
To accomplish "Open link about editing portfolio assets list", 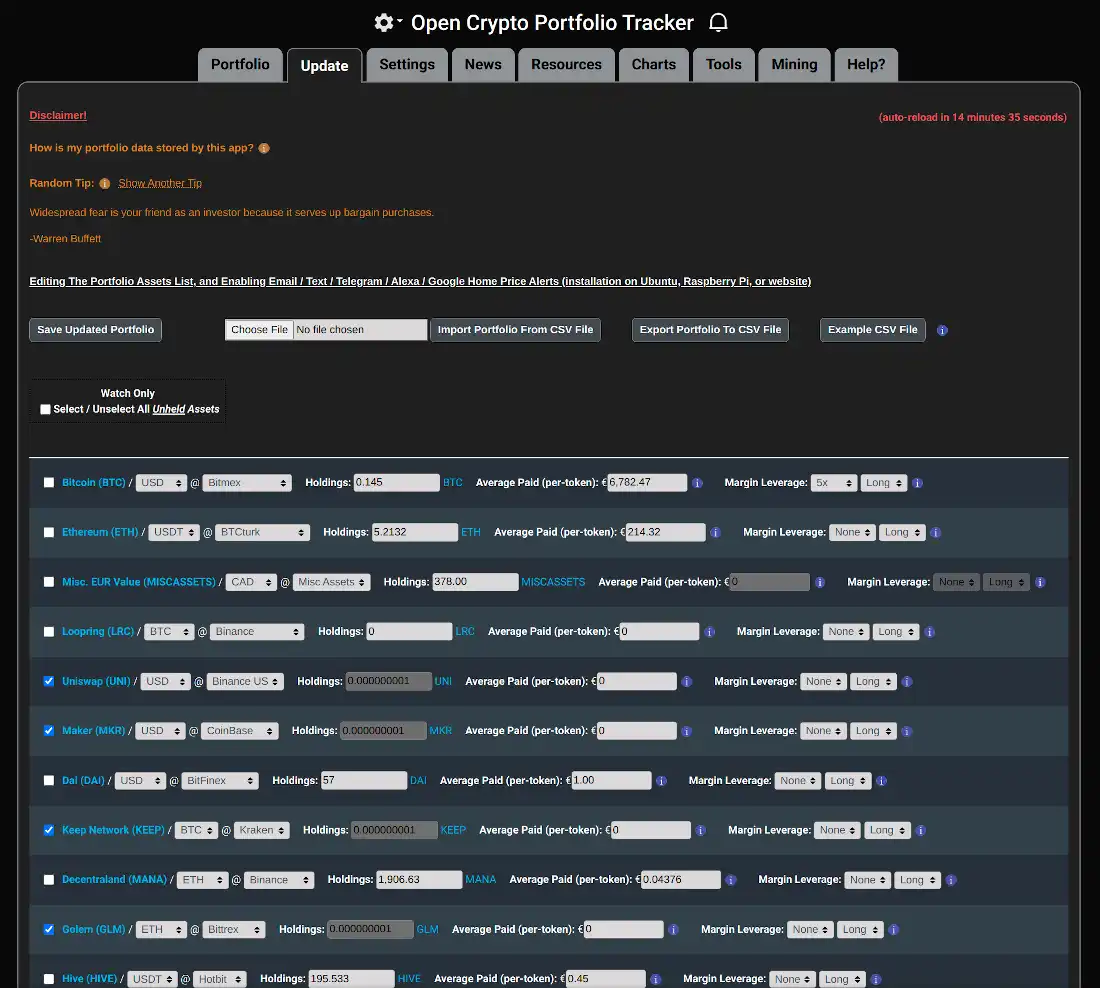I will coord(420,281).
